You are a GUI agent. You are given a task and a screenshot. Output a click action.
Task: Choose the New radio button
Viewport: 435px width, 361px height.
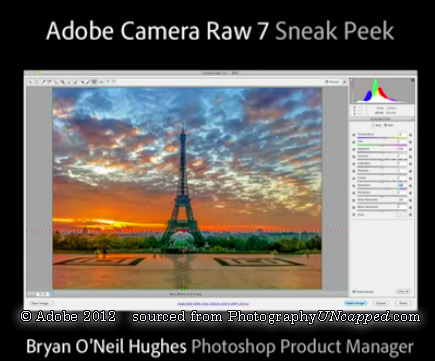373,125
